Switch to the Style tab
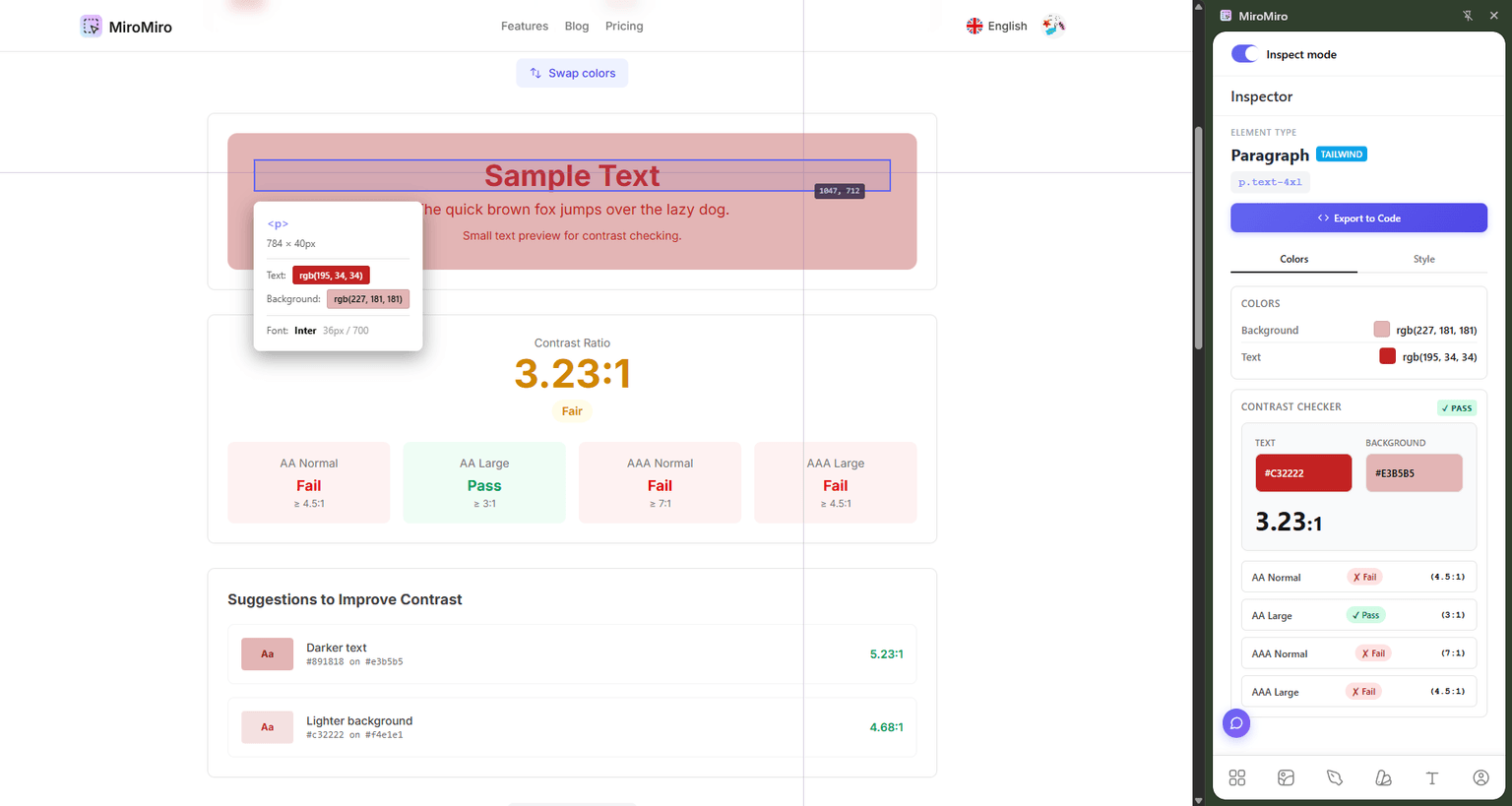1512x806 pixels. [1423, 259]
